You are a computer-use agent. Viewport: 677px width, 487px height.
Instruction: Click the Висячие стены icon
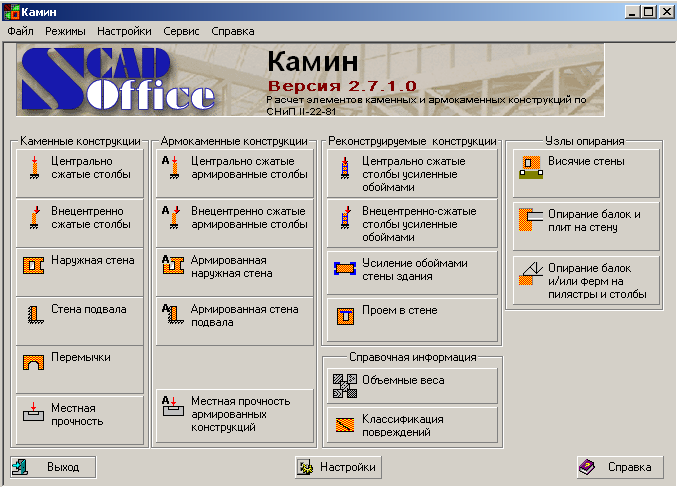click(x=531, y=168)
